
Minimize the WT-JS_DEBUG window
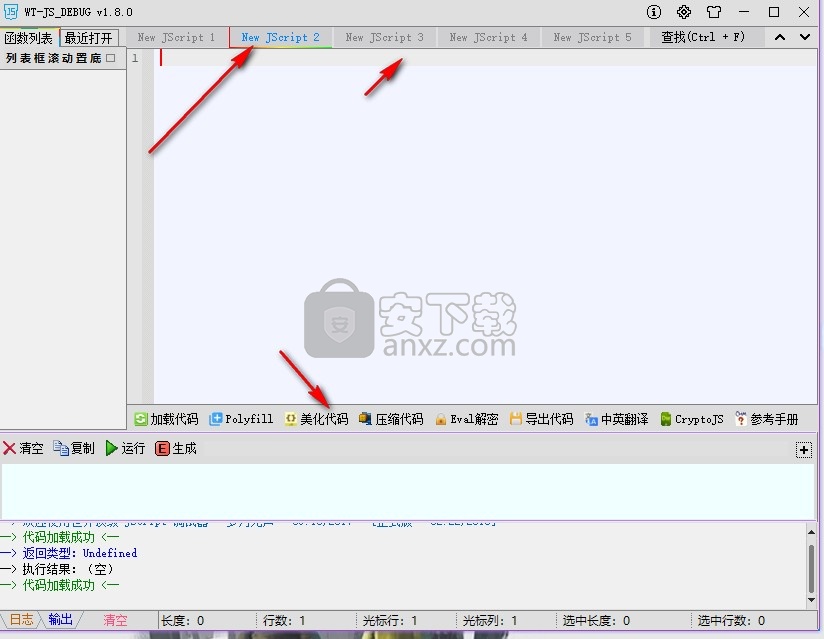pyautogui.click(x=744, y=12)
